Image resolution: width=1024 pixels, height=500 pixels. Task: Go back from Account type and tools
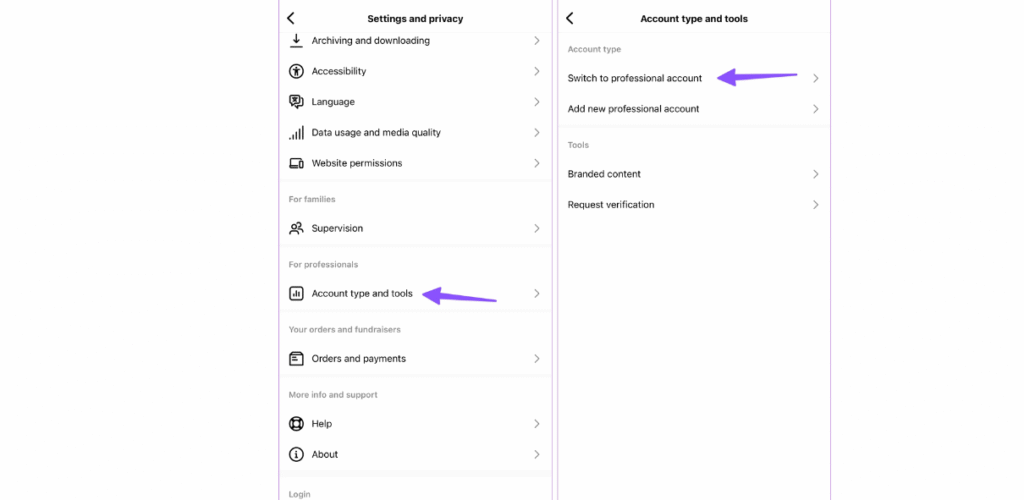569,18
